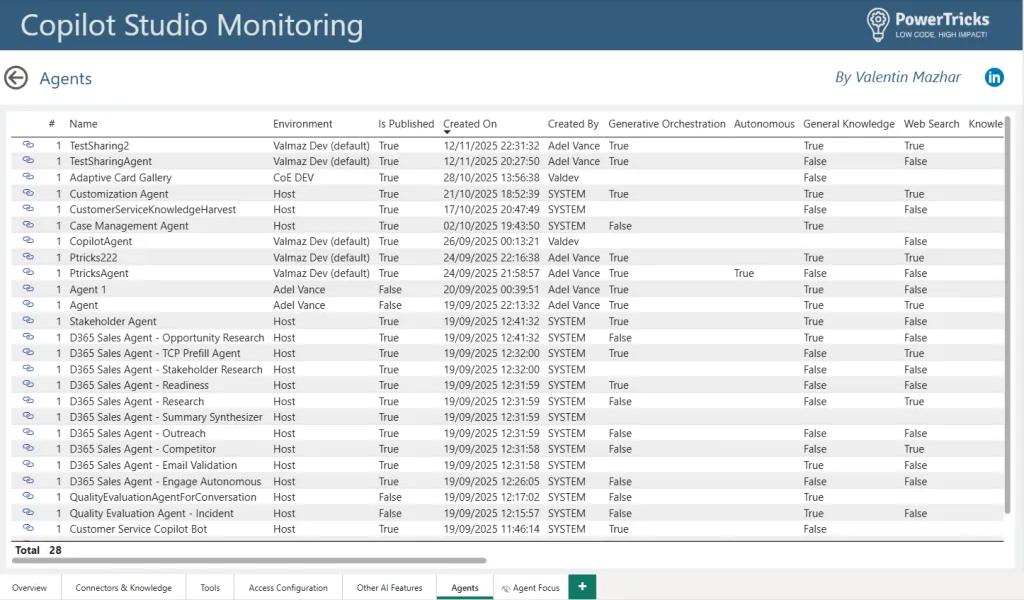Sort by Is Published column header
Viewport: 1024px width, 600px height.
pyautogui.click(x=406, y=123)
